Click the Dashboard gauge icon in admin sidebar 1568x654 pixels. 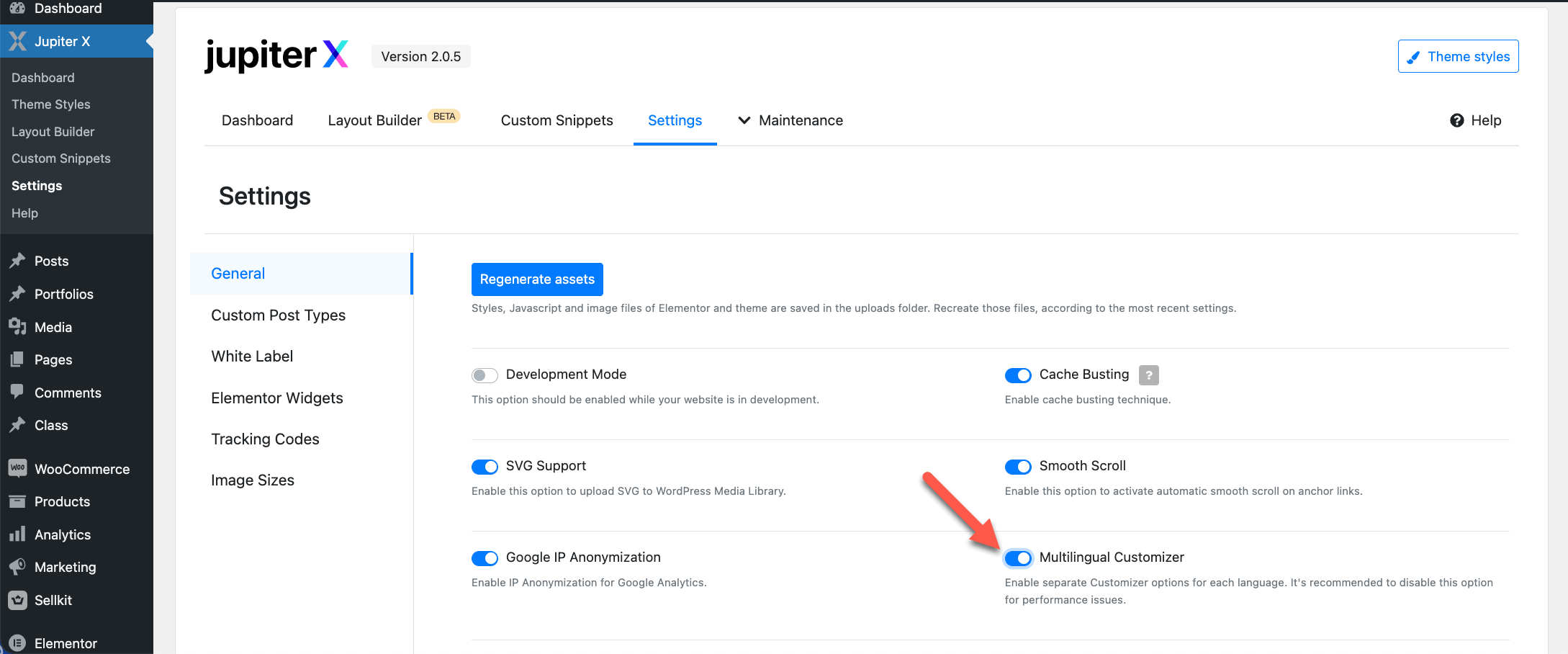(x=18, y=8)
